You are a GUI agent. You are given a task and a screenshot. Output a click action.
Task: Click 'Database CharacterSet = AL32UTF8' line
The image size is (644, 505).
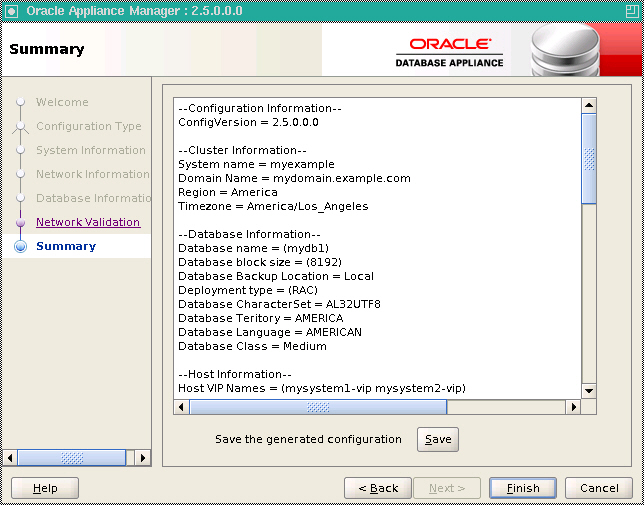279,304
